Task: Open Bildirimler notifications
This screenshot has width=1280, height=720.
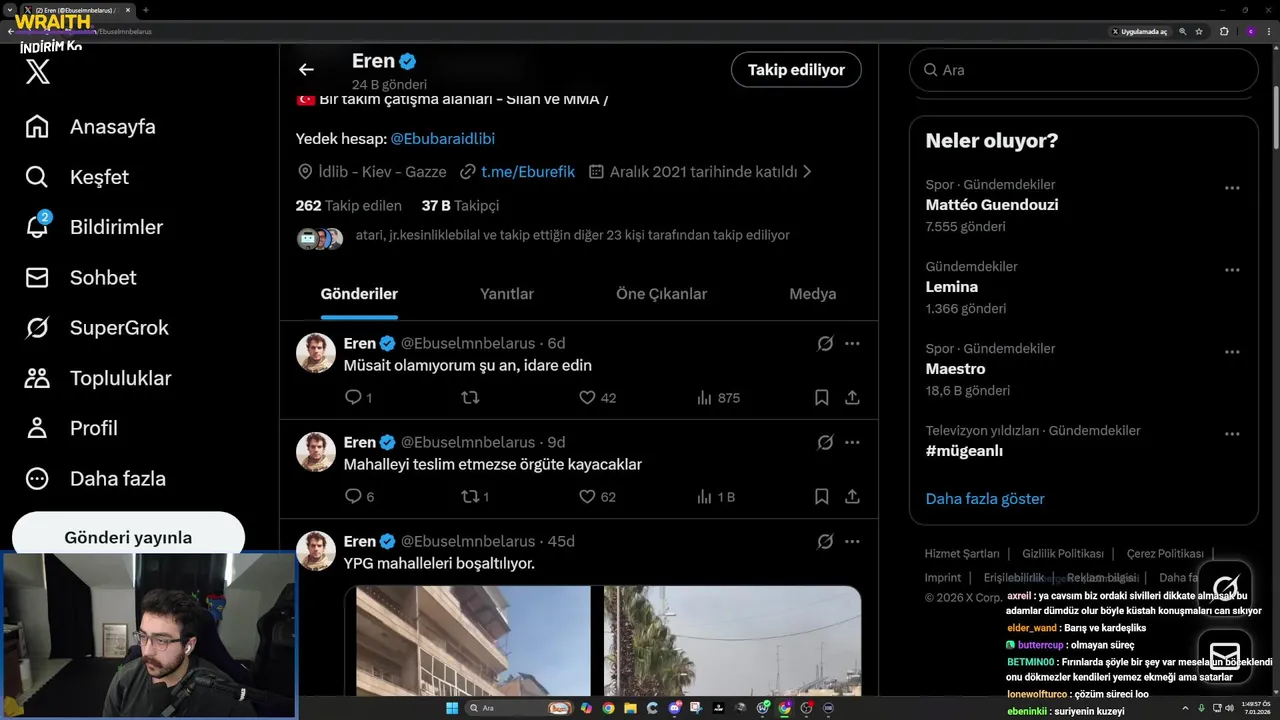Action: pyautogui.click(x=94, y=227)
